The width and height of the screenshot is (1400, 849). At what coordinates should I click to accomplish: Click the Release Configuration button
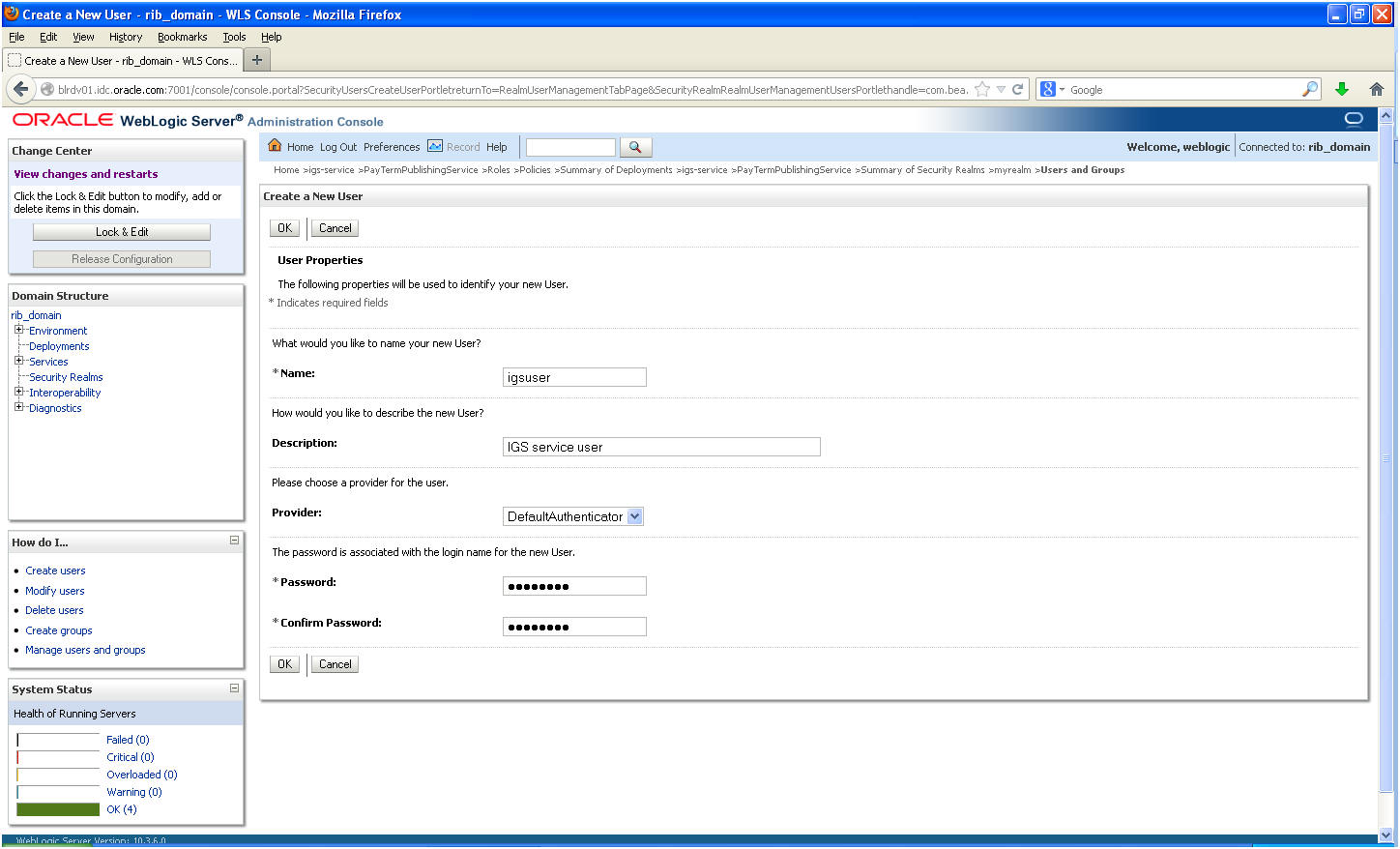pyautogui.click(x=122, y=259)
